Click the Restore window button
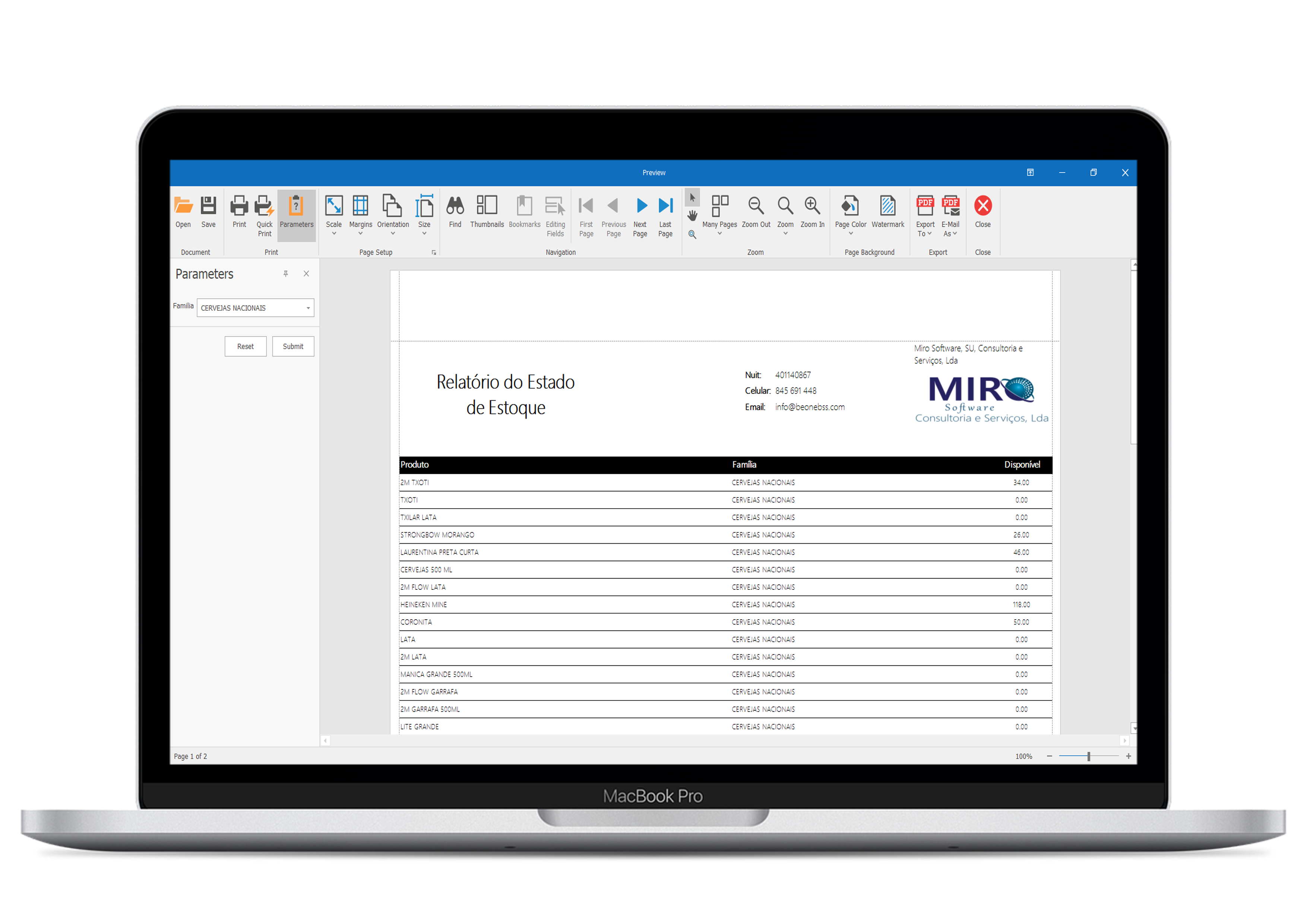 click(1094, 173)
